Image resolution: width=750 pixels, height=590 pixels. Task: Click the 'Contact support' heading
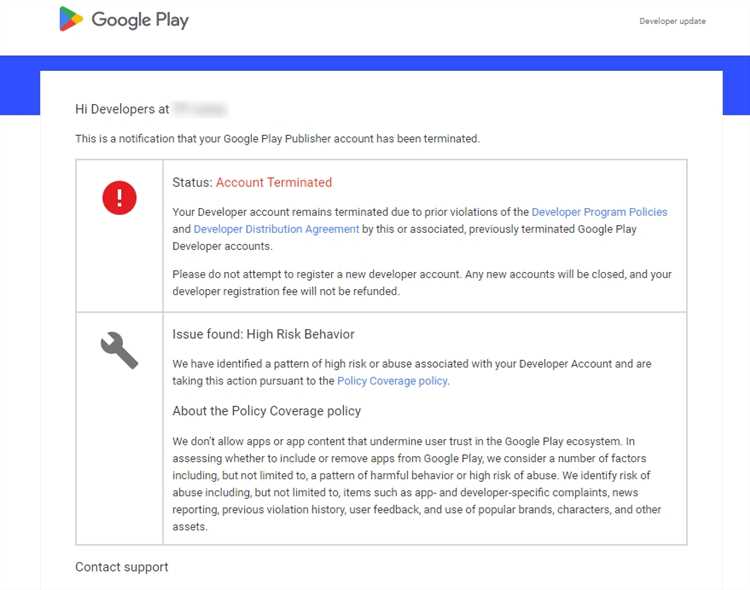[121, 567]
